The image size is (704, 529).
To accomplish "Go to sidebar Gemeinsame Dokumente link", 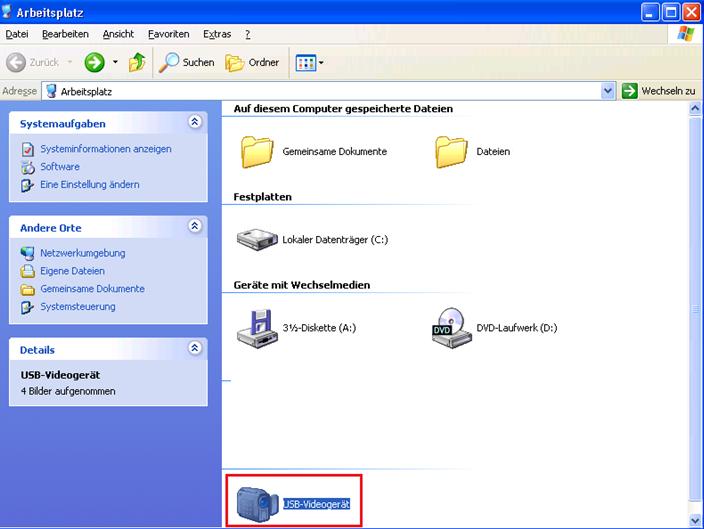I will click(x=92, y=289).
